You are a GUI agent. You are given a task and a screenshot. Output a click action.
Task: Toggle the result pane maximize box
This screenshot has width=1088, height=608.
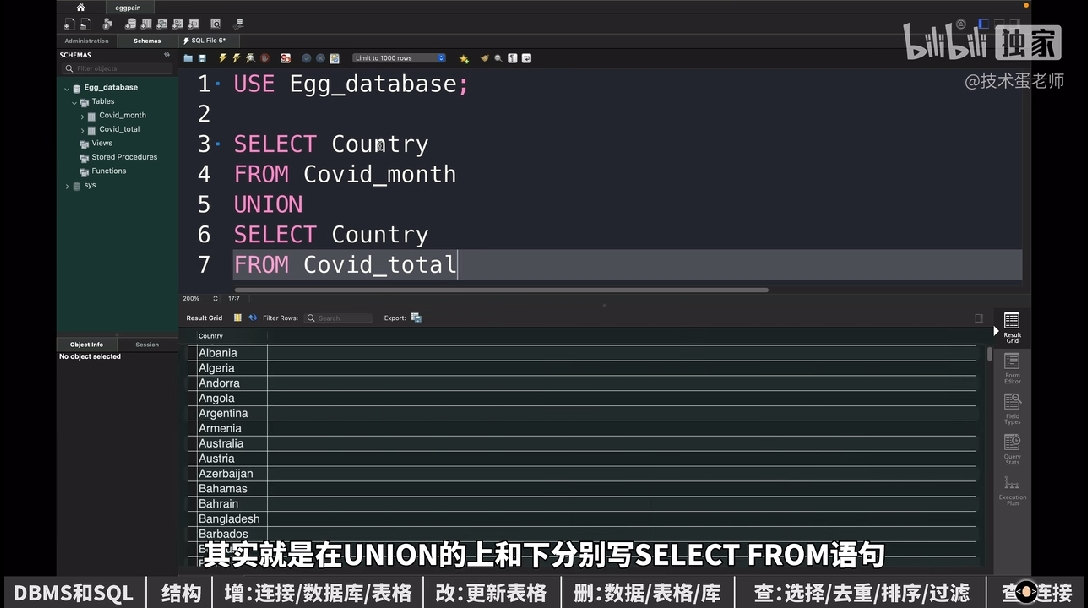click(x=978, y=319)
